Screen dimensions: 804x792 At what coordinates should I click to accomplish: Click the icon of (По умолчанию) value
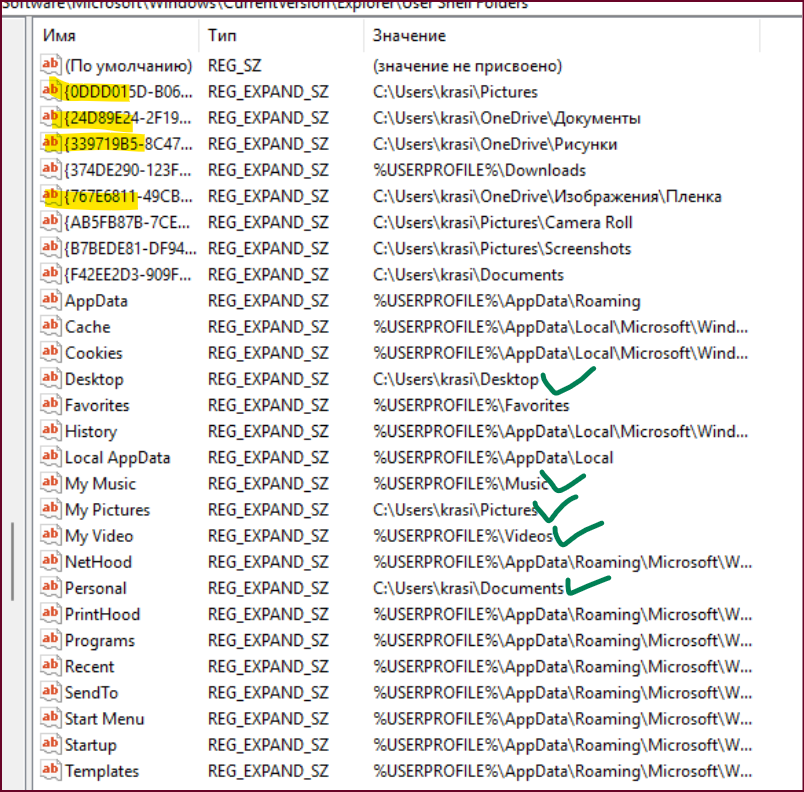tap(50, 65)
